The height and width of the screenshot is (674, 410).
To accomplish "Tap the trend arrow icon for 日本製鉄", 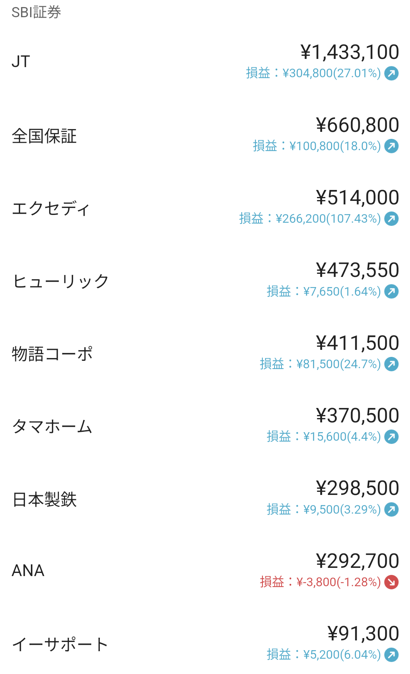I will tap(391, 509).
